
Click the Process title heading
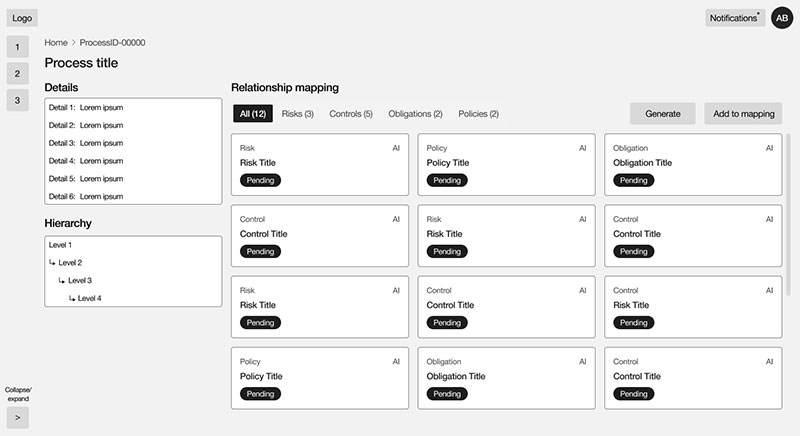pyautogui.click(x=81, y=63)
